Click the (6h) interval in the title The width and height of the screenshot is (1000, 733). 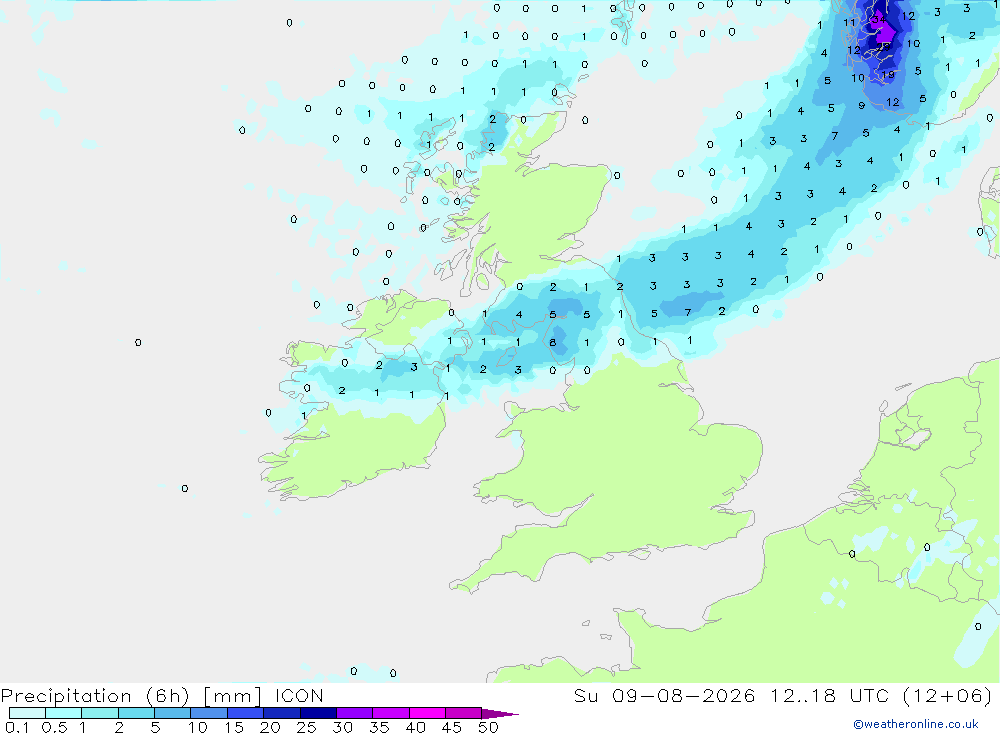pos(168,696)
